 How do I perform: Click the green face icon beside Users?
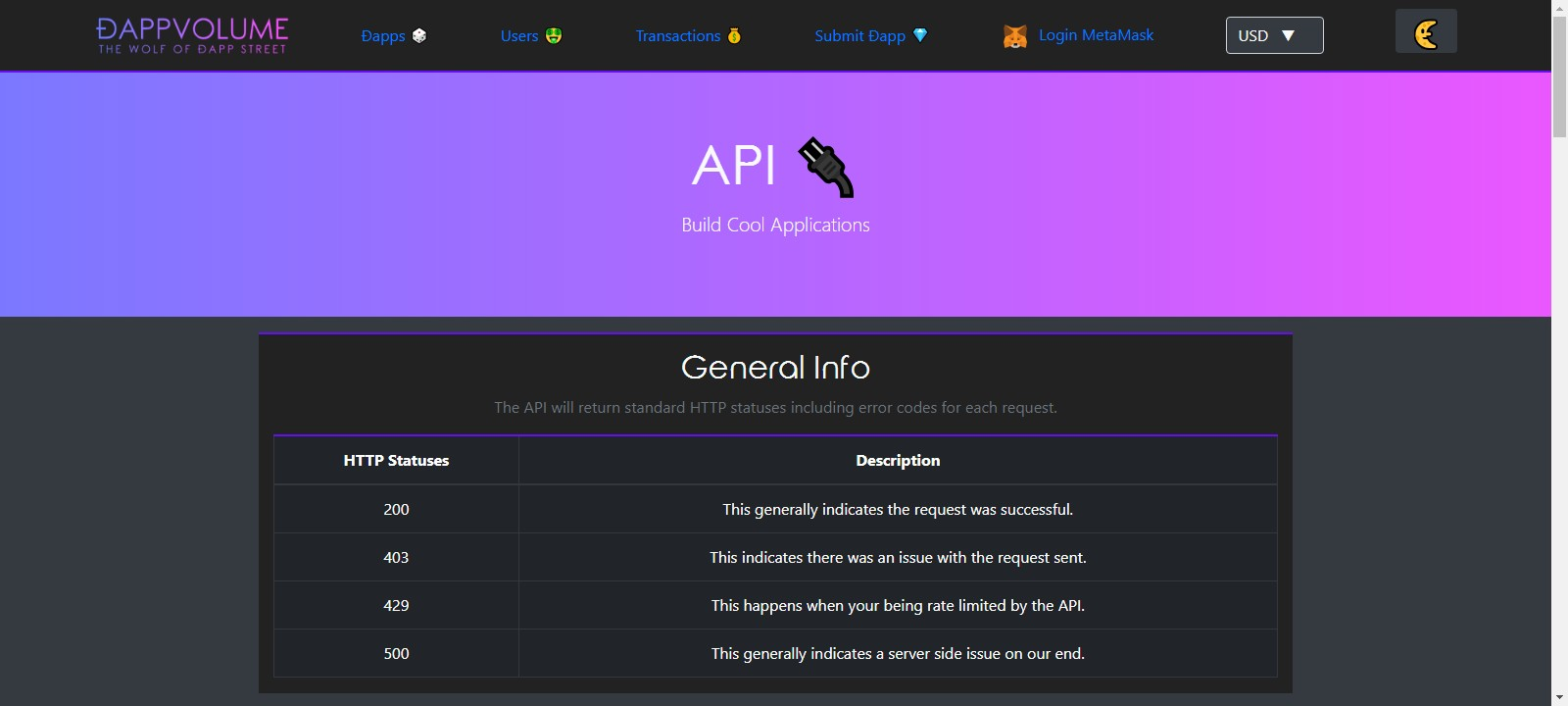[554, 35]
